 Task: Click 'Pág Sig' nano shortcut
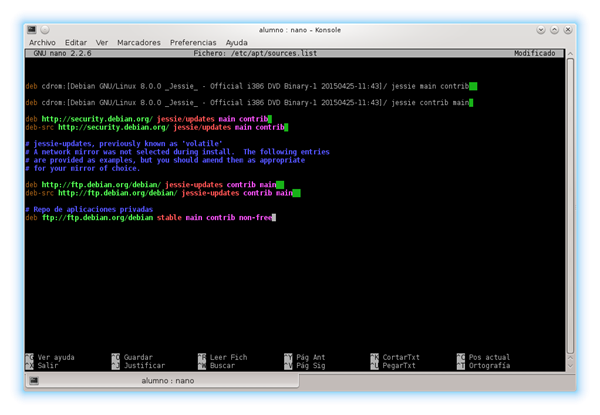coord(305,366)
